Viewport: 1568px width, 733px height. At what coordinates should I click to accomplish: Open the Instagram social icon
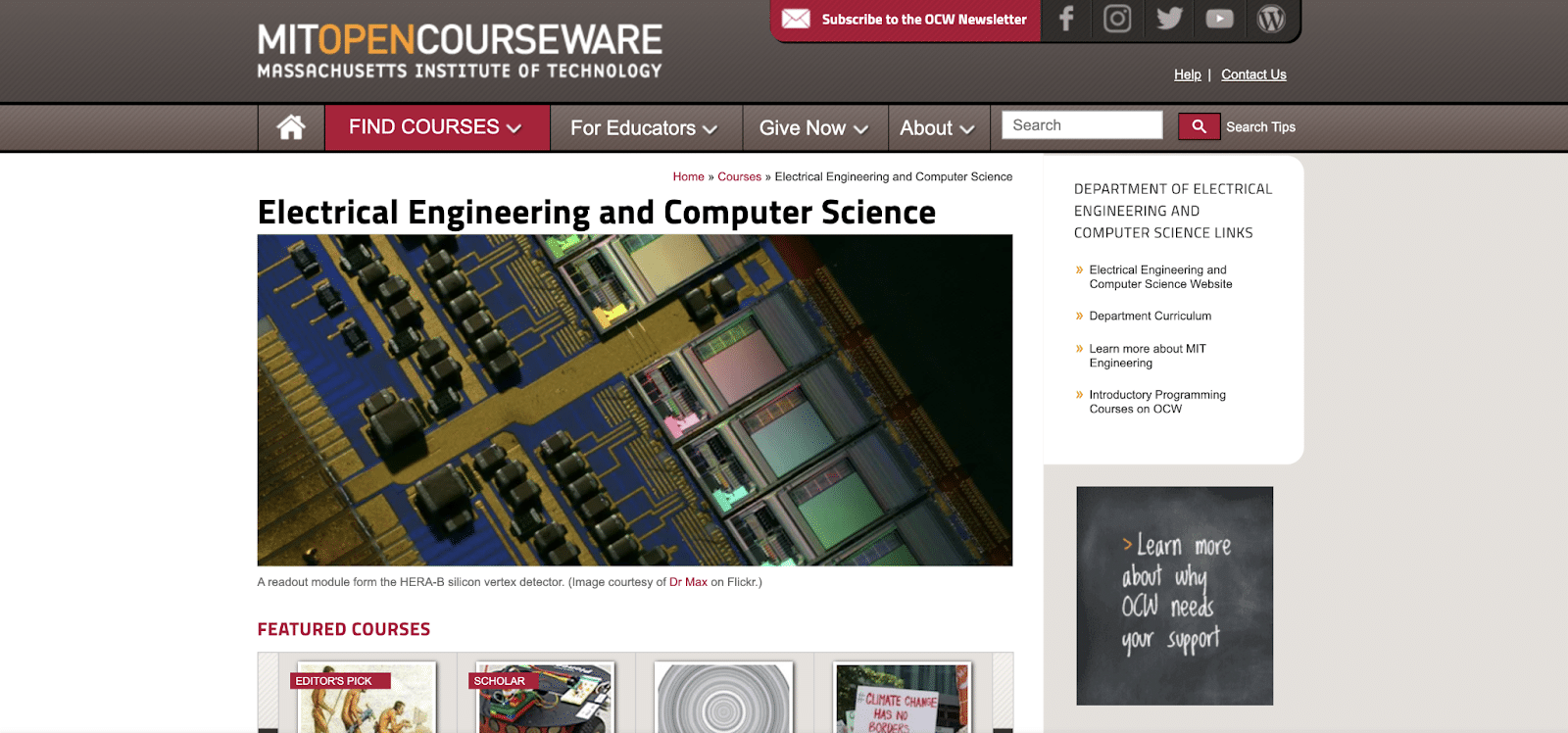coord(1117,19)
